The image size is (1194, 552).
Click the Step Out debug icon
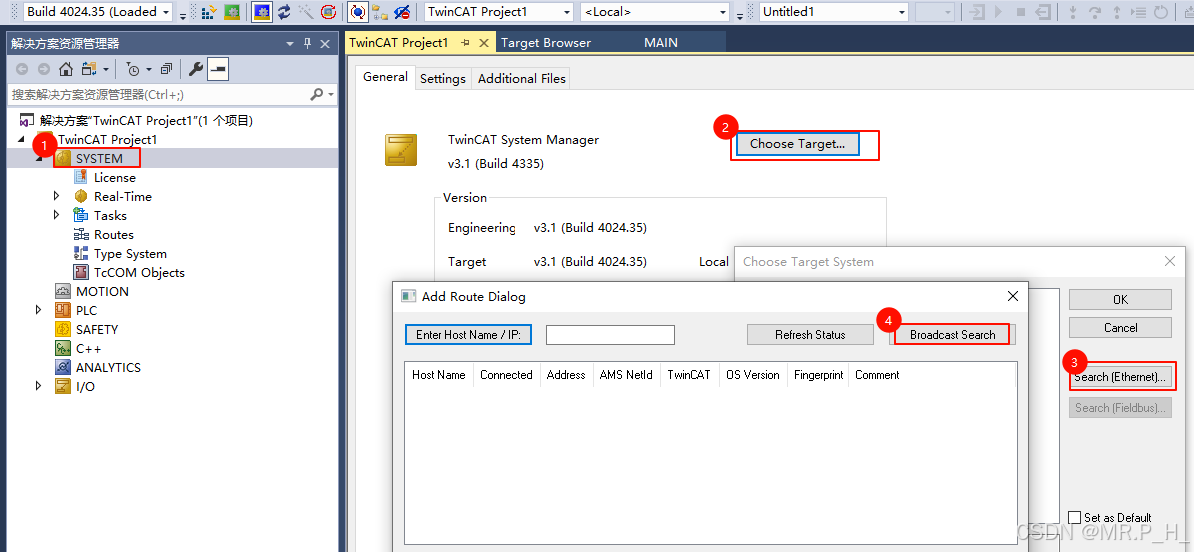tap(1117, 12)
